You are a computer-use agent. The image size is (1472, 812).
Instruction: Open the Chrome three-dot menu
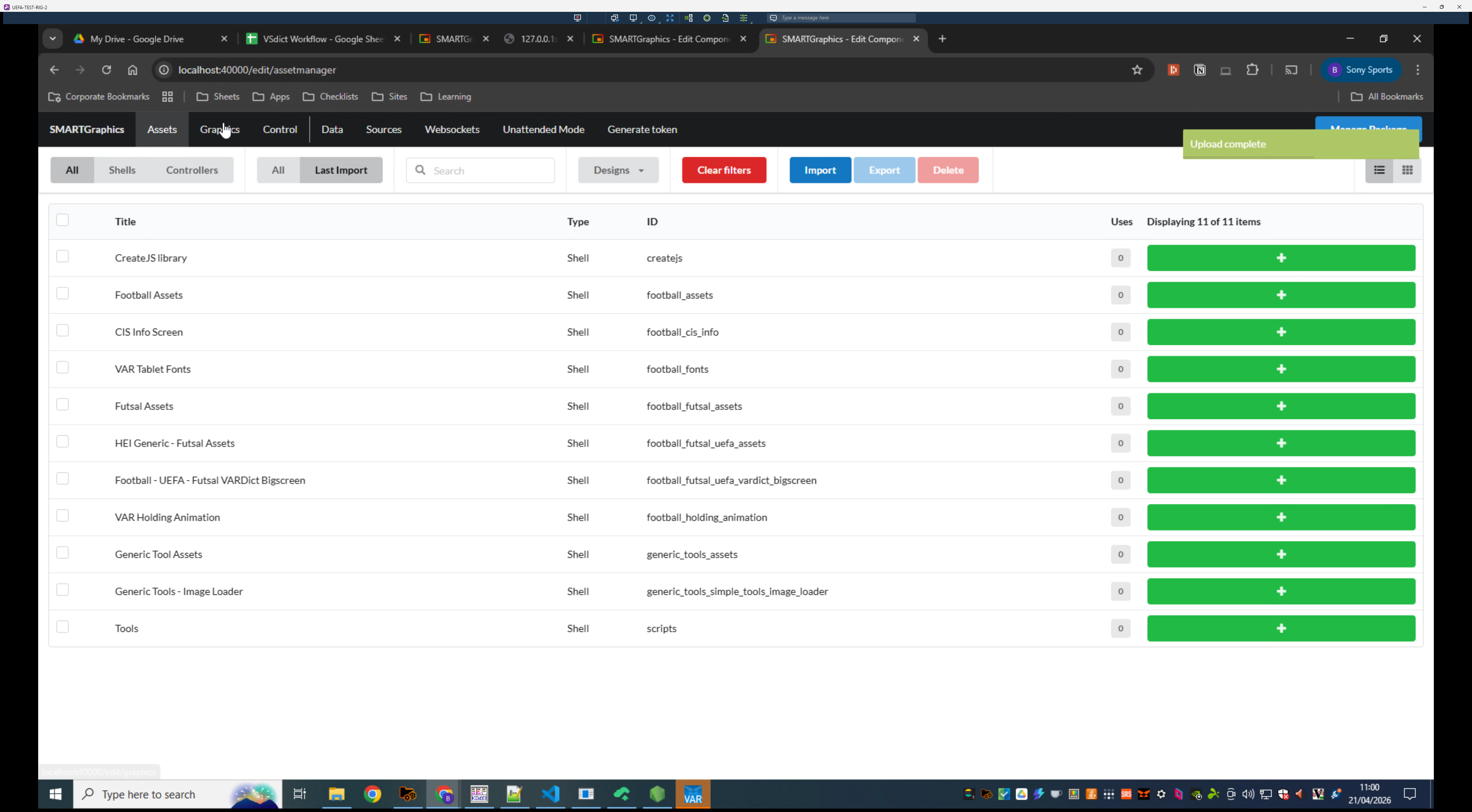tap(1417, 70)
